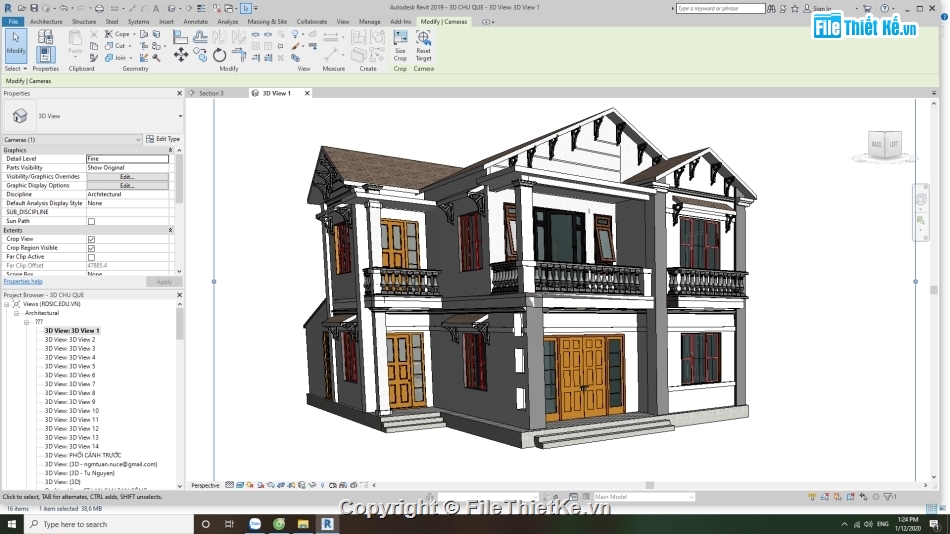Expand the Select panel dropdown
Screen dimensions: 950x534
tap(16, 69)
